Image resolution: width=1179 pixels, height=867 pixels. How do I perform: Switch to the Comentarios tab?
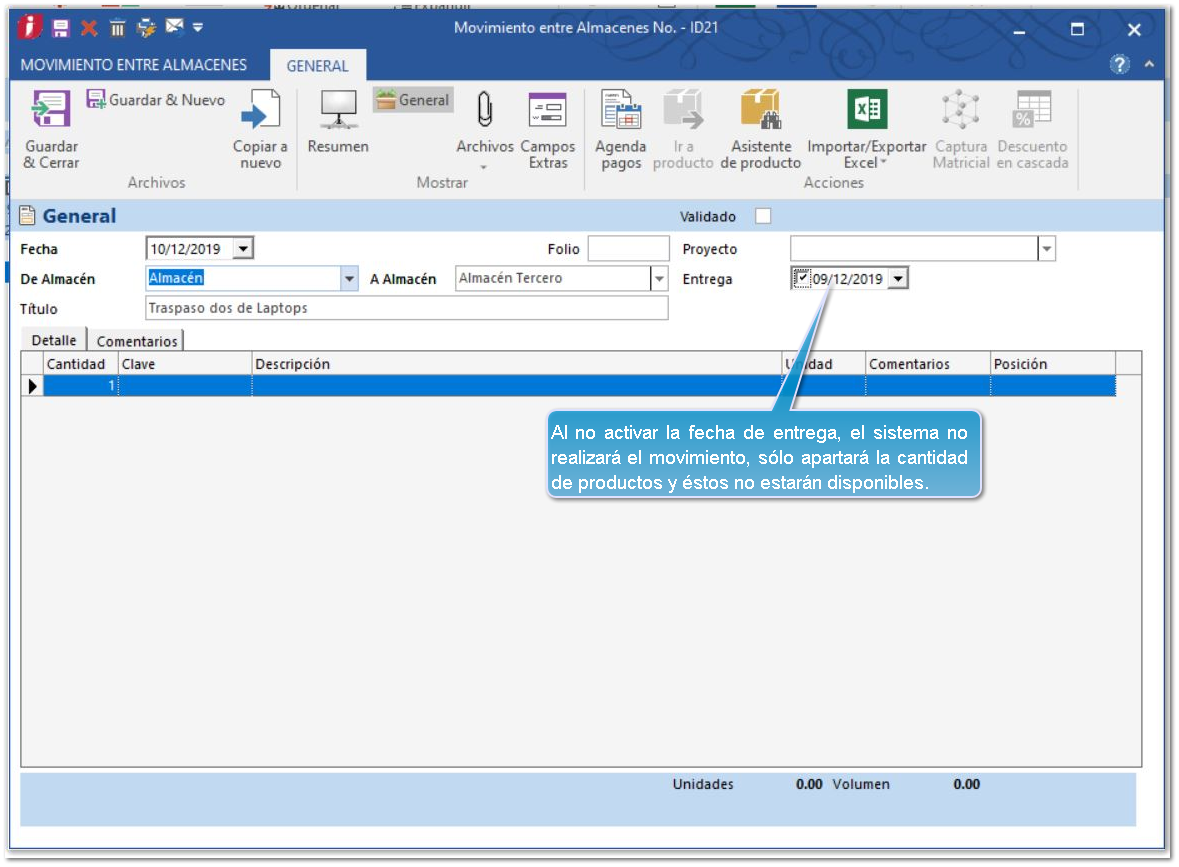[x=137, y=341]
